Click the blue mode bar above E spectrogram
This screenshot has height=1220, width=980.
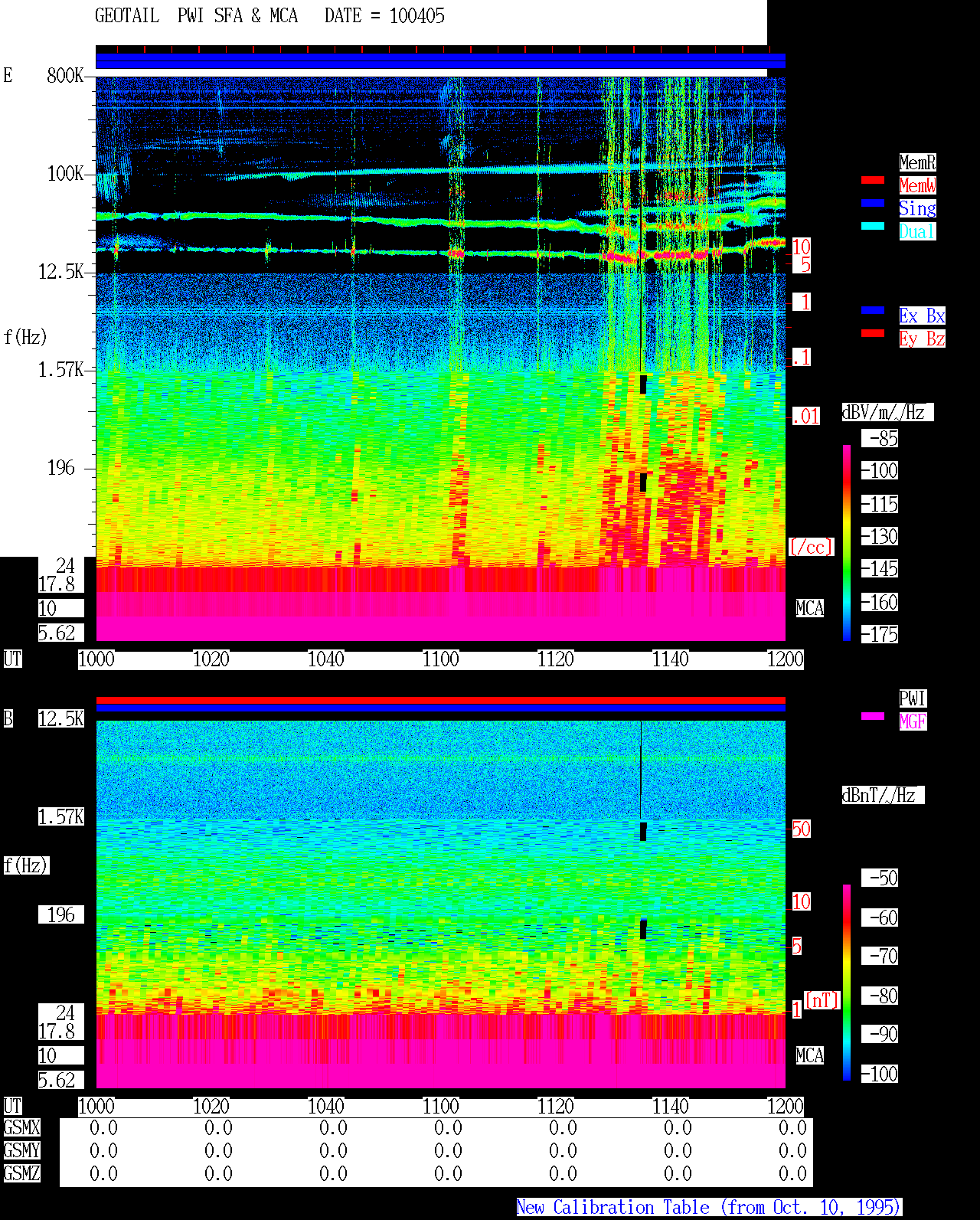click(440, 61)
